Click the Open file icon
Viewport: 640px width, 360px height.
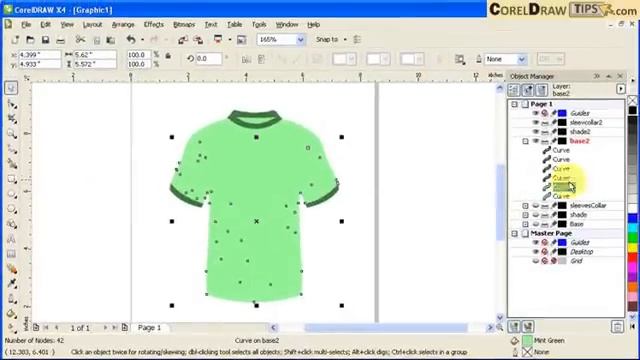(30, 40)
